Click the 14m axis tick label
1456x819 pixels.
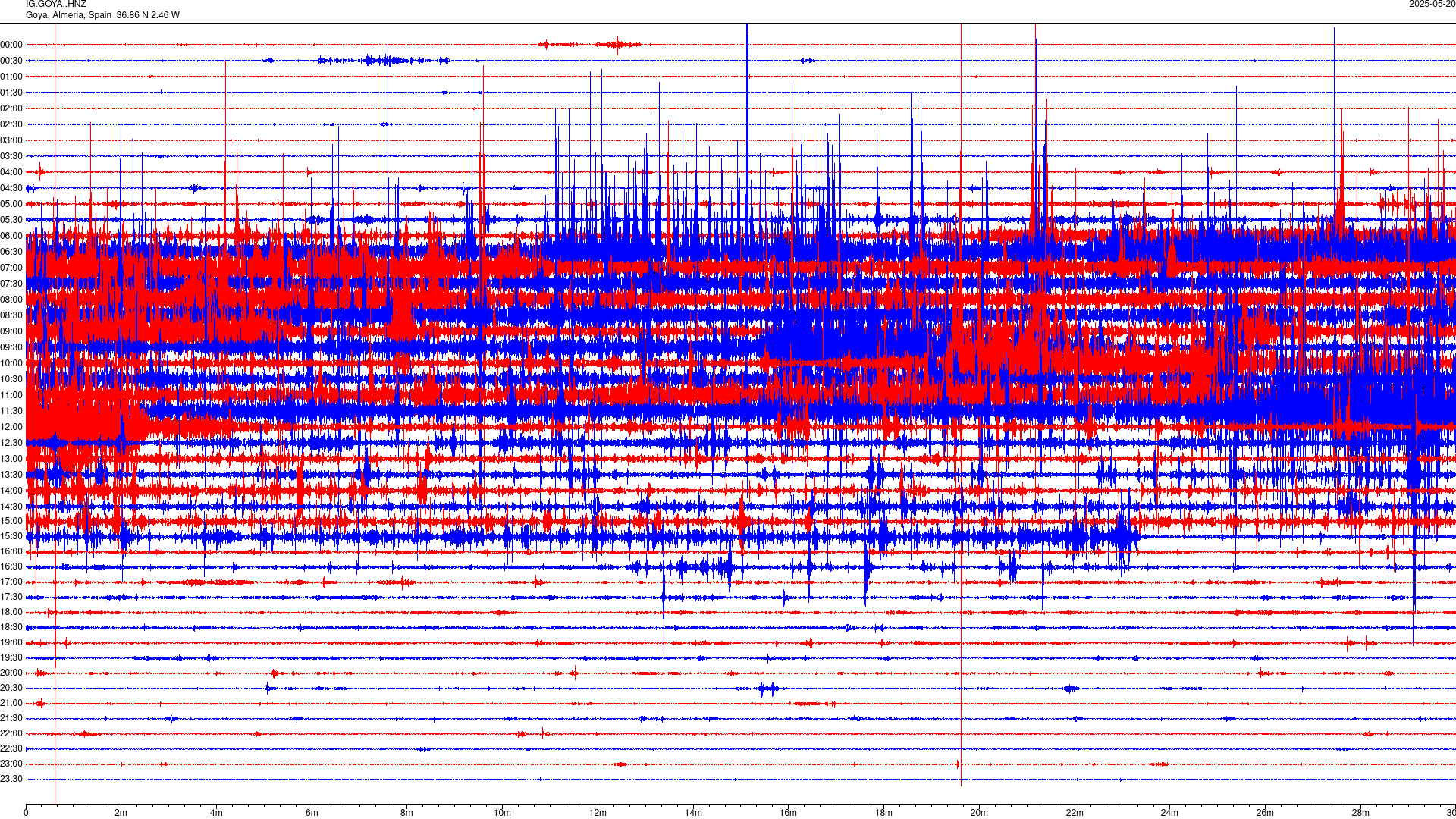[x=693, y=813]
